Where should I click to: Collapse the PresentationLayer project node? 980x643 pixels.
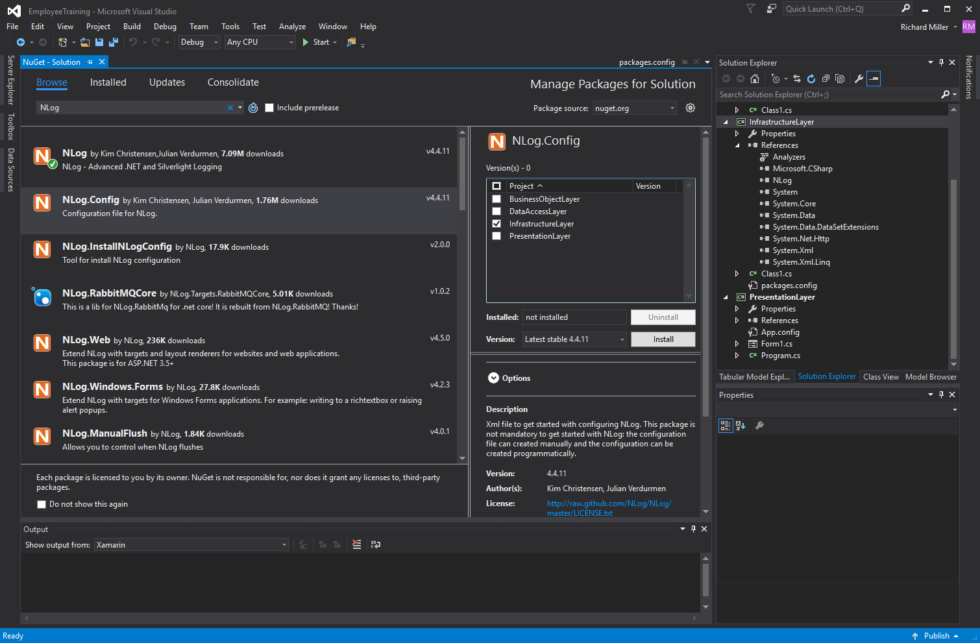tap(726, 297)
